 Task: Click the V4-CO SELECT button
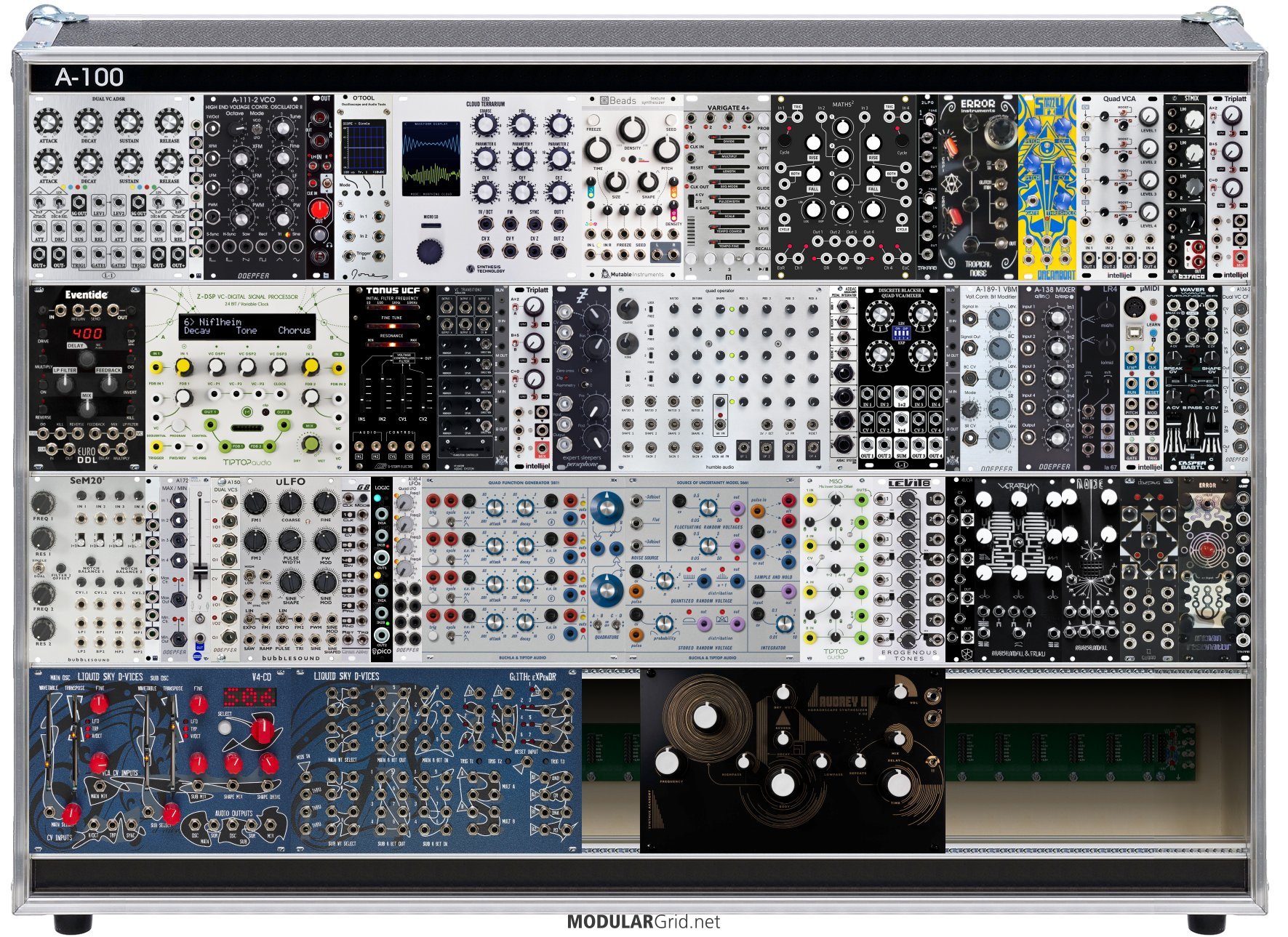(225, 727)
